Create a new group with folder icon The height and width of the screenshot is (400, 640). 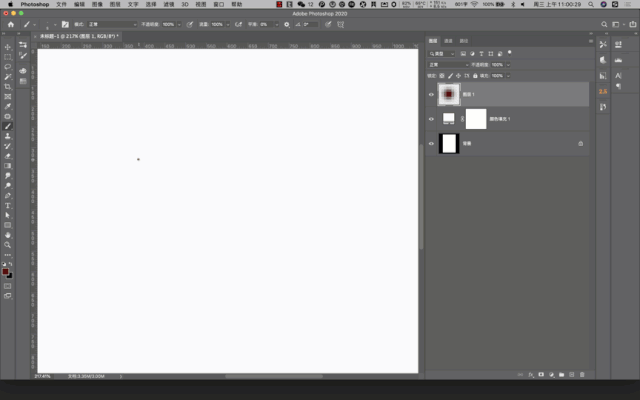(x=562, y=374)
